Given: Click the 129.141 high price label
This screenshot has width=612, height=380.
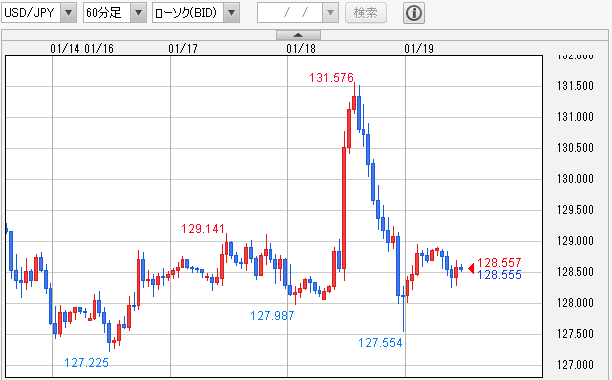Looking at the screenshot, I should coord(203,229).
